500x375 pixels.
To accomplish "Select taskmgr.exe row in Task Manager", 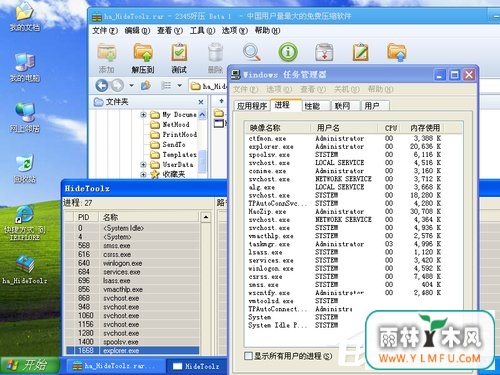I will (x=345, y=244).
